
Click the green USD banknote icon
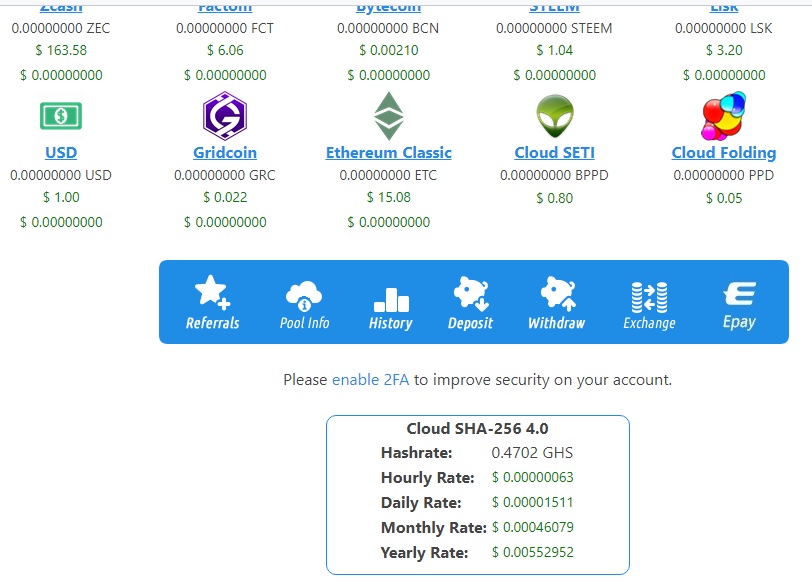point(61,115)
